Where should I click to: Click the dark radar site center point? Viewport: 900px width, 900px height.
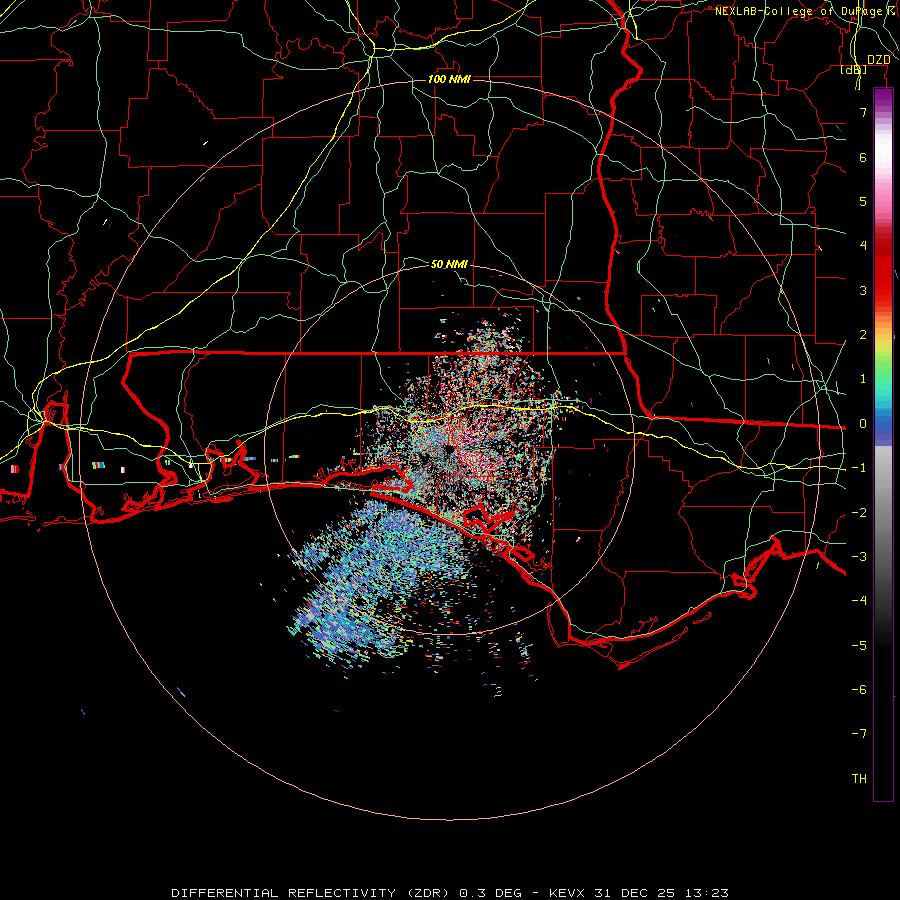pos(448,449)
